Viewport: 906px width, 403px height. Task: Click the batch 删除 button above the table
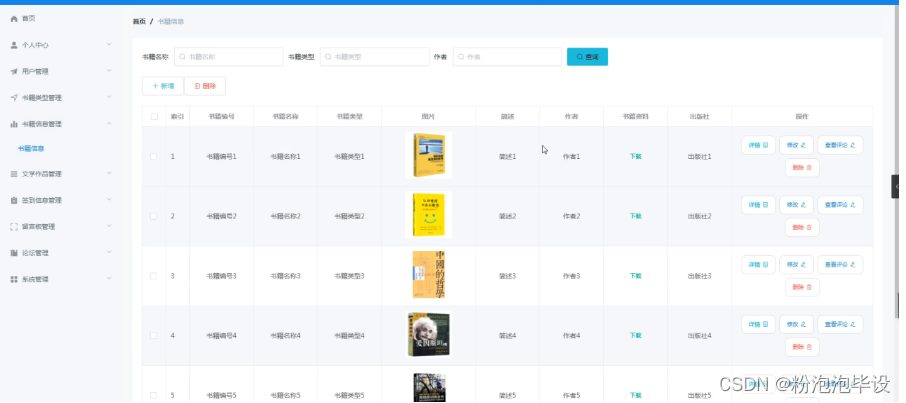click(205, 86)
